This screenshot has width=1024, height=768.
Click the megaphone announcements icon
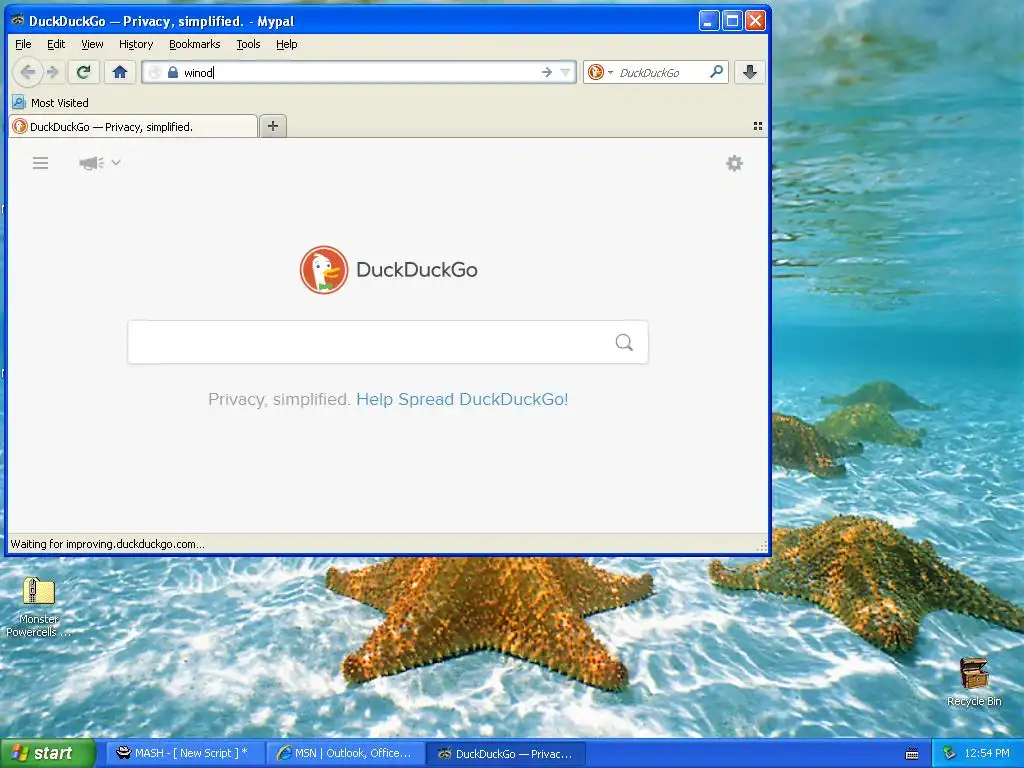pos(91,163)
